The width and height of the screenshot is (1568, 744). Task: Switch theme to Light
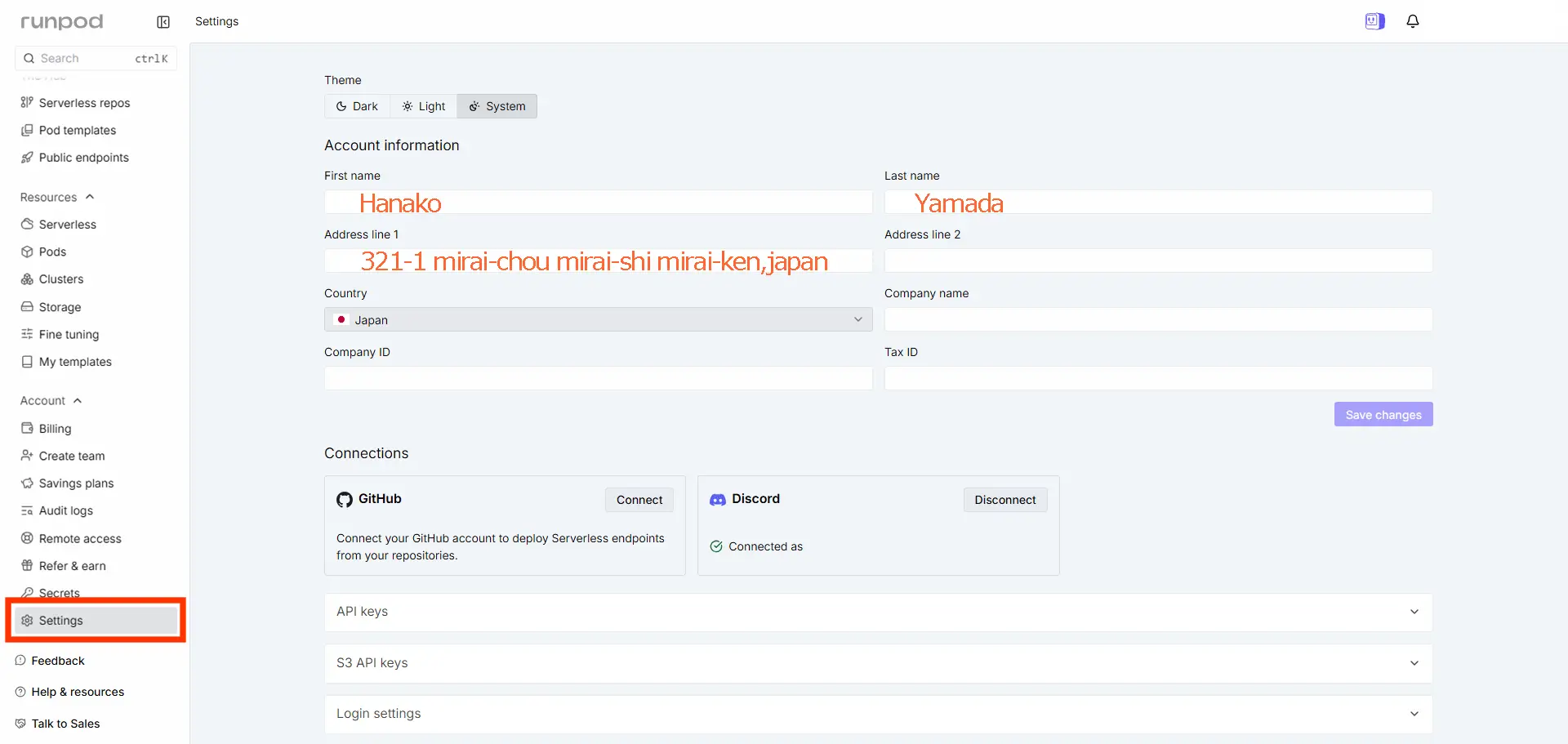tap(423, 106)
